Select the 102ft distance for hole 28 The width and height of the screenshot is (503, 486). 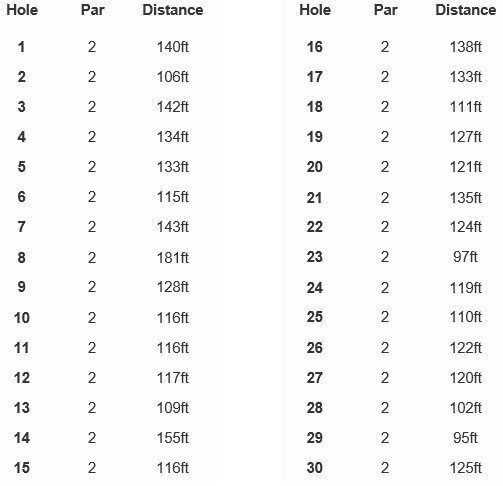(466, 408)
